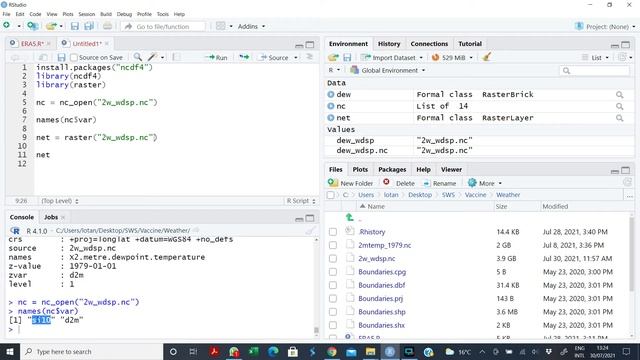Re-run previous code region
The image size is (640, 360).
(x=244, y=57)
